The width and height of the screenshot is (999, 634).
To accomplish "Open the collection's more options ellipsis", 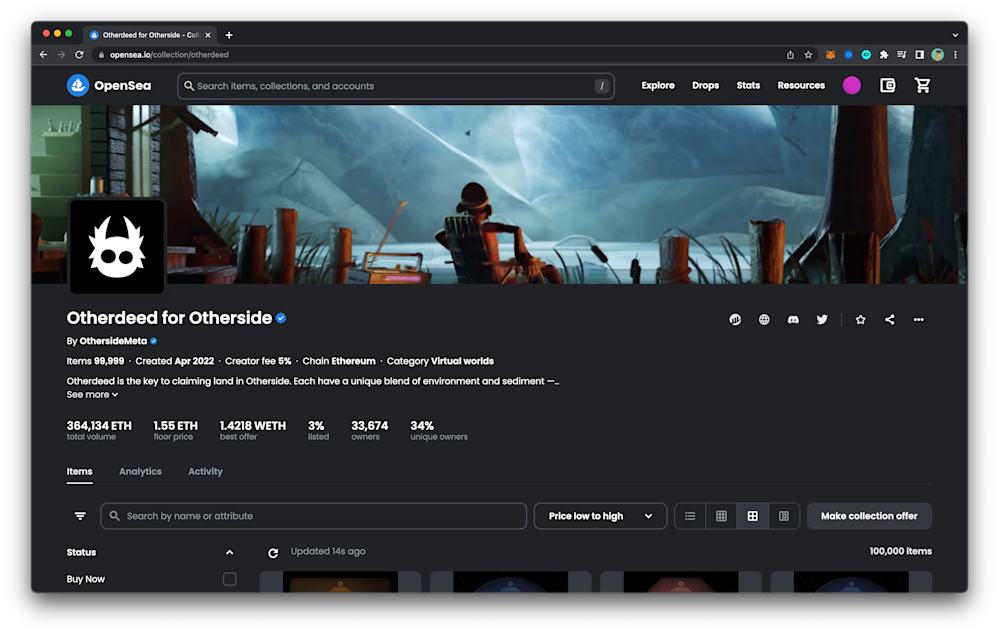I will pyautogui.click(x=918, y=320).
